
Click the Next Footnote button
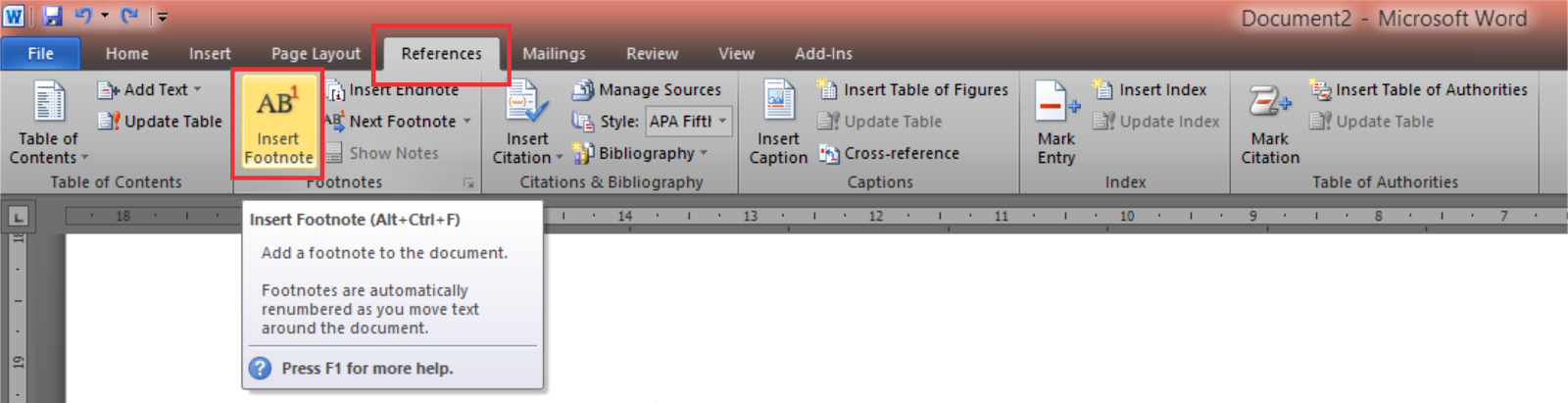pos(391,122)
